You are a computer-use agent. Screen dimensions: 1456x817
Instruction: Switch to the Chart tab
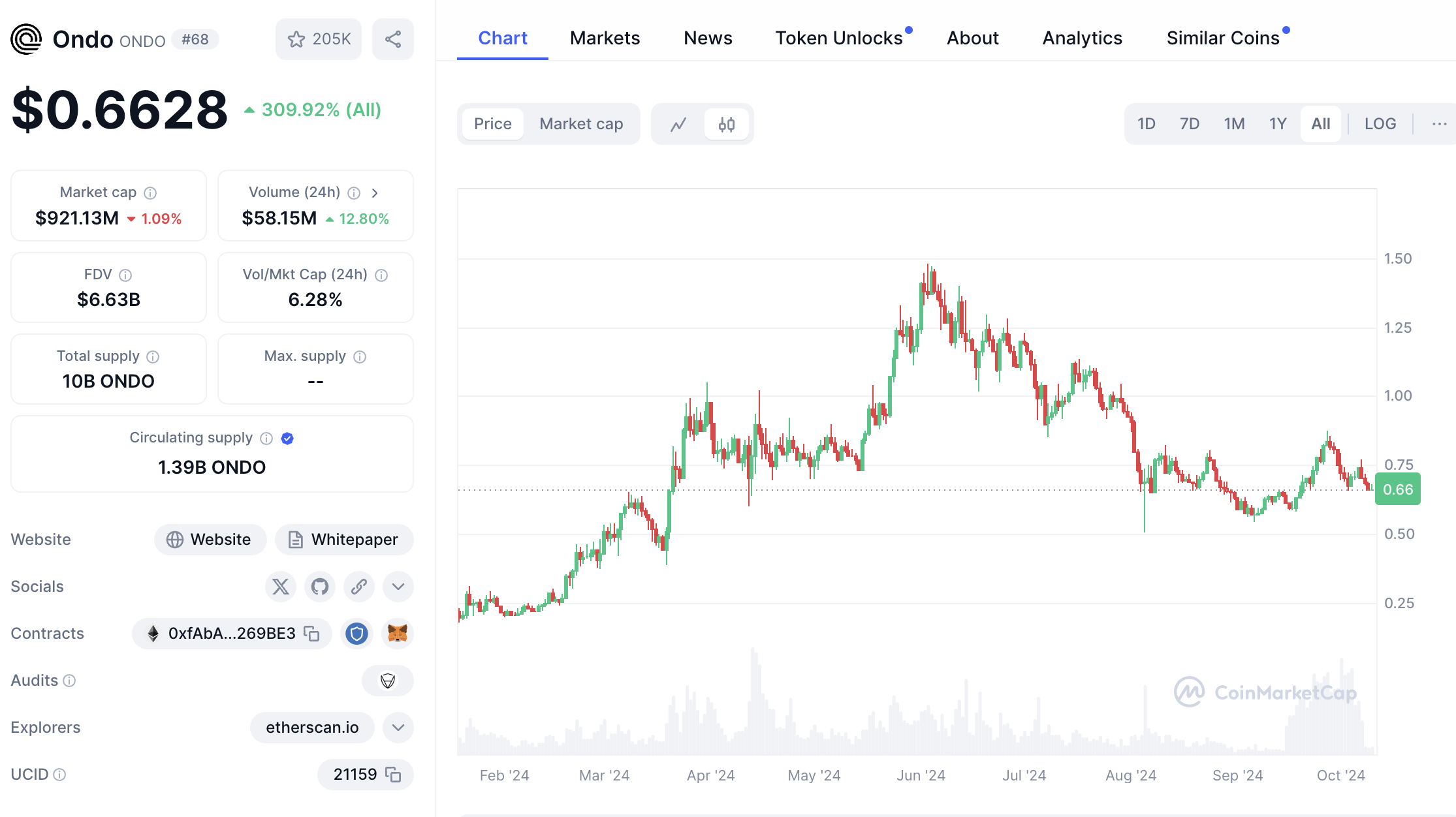503,38
